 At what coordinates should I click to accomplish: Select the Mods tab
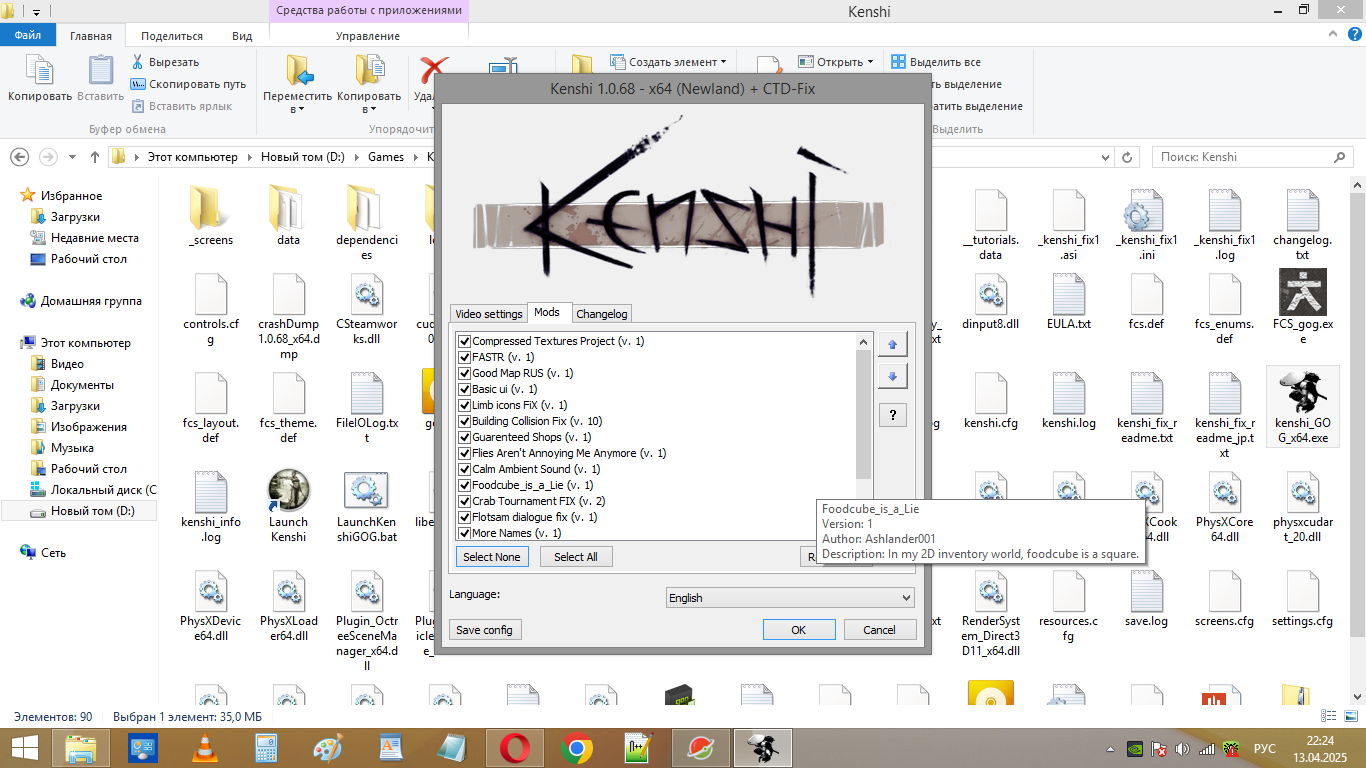(x=547, y=312)
